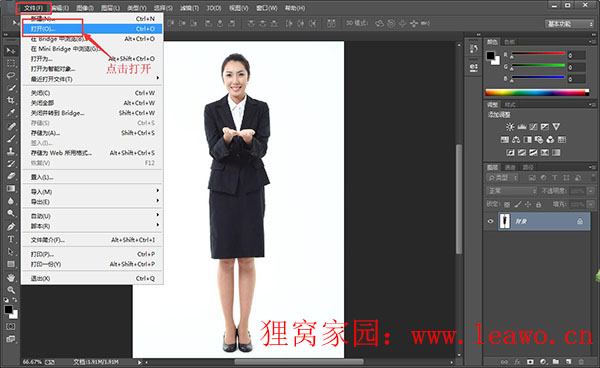This screenshot has width=600, height=368.
Task: Select the Move tool
Action: coord(11,50)
